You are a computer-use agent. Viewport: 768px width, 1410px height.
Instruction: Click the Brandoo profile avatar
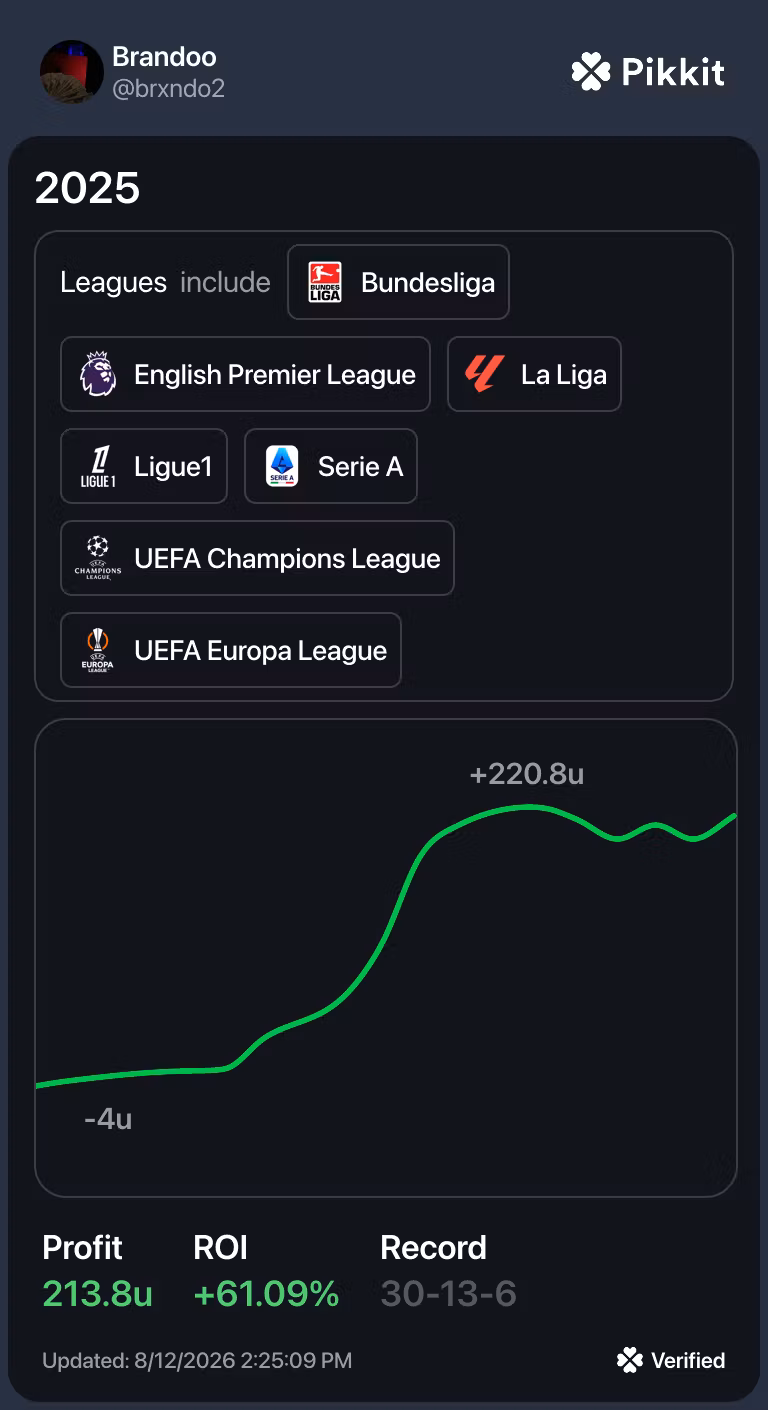(72, 72)
